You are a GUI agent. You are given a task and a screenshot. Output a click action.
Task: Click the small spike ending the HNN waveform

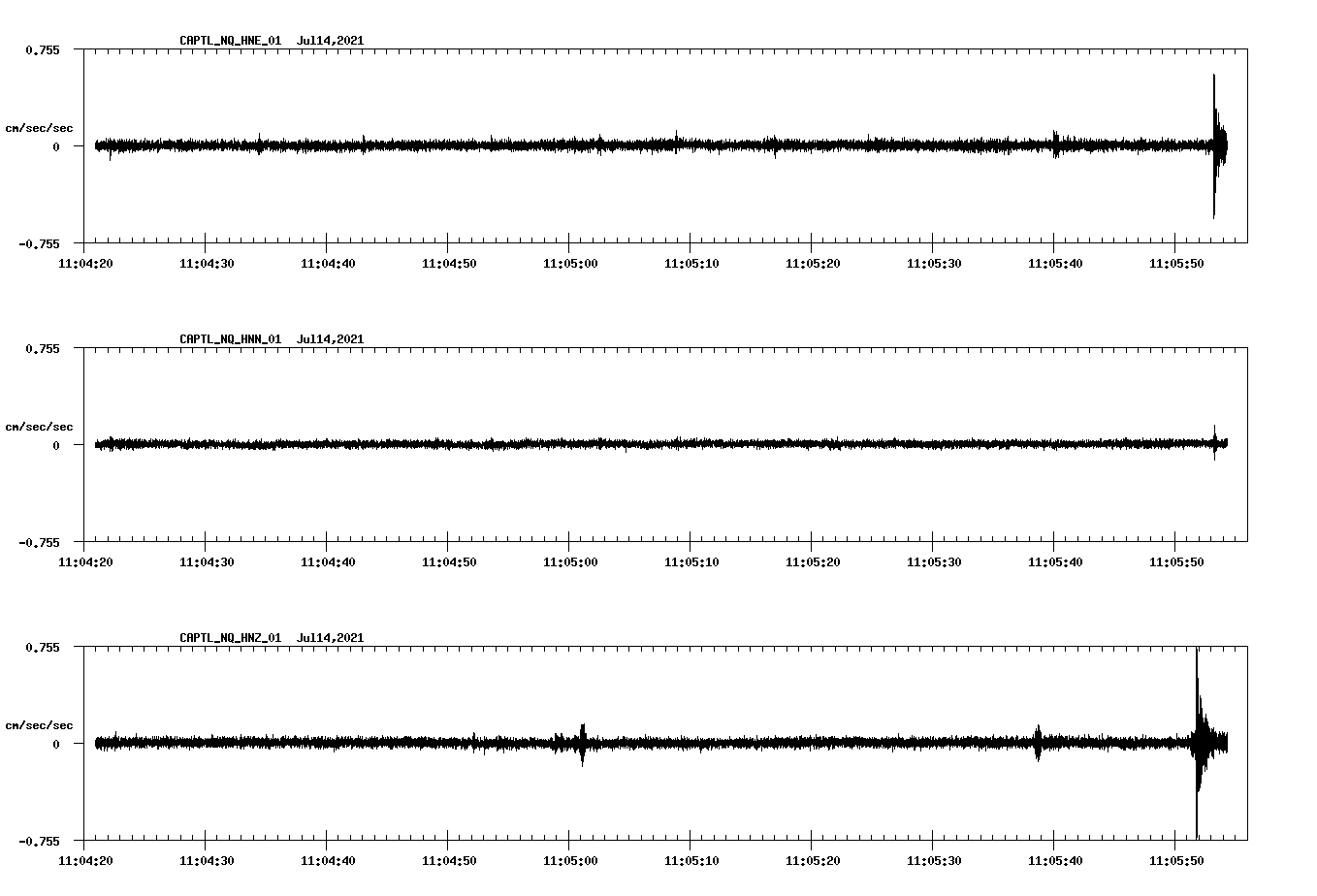(1215, 442)
